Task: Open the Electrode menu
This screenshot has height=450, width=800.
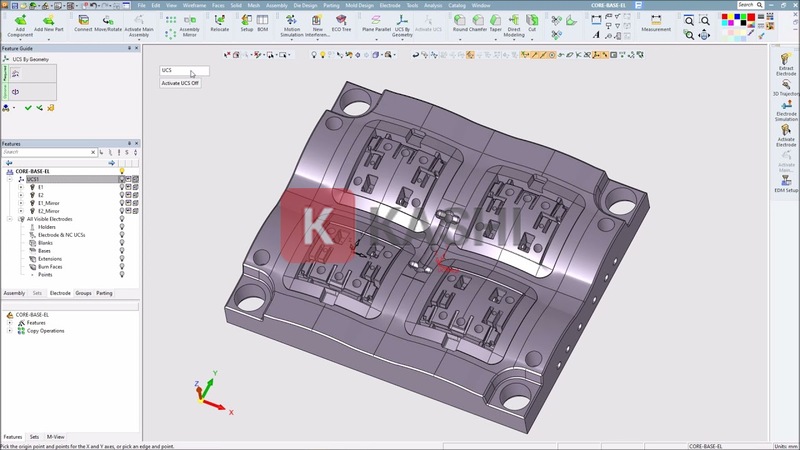Action: (x=390, y=6)
